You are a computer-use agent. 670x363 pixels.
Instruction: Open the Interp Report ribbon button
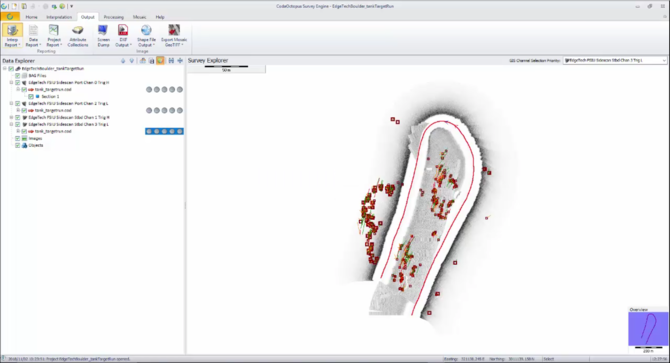[12, 35]
